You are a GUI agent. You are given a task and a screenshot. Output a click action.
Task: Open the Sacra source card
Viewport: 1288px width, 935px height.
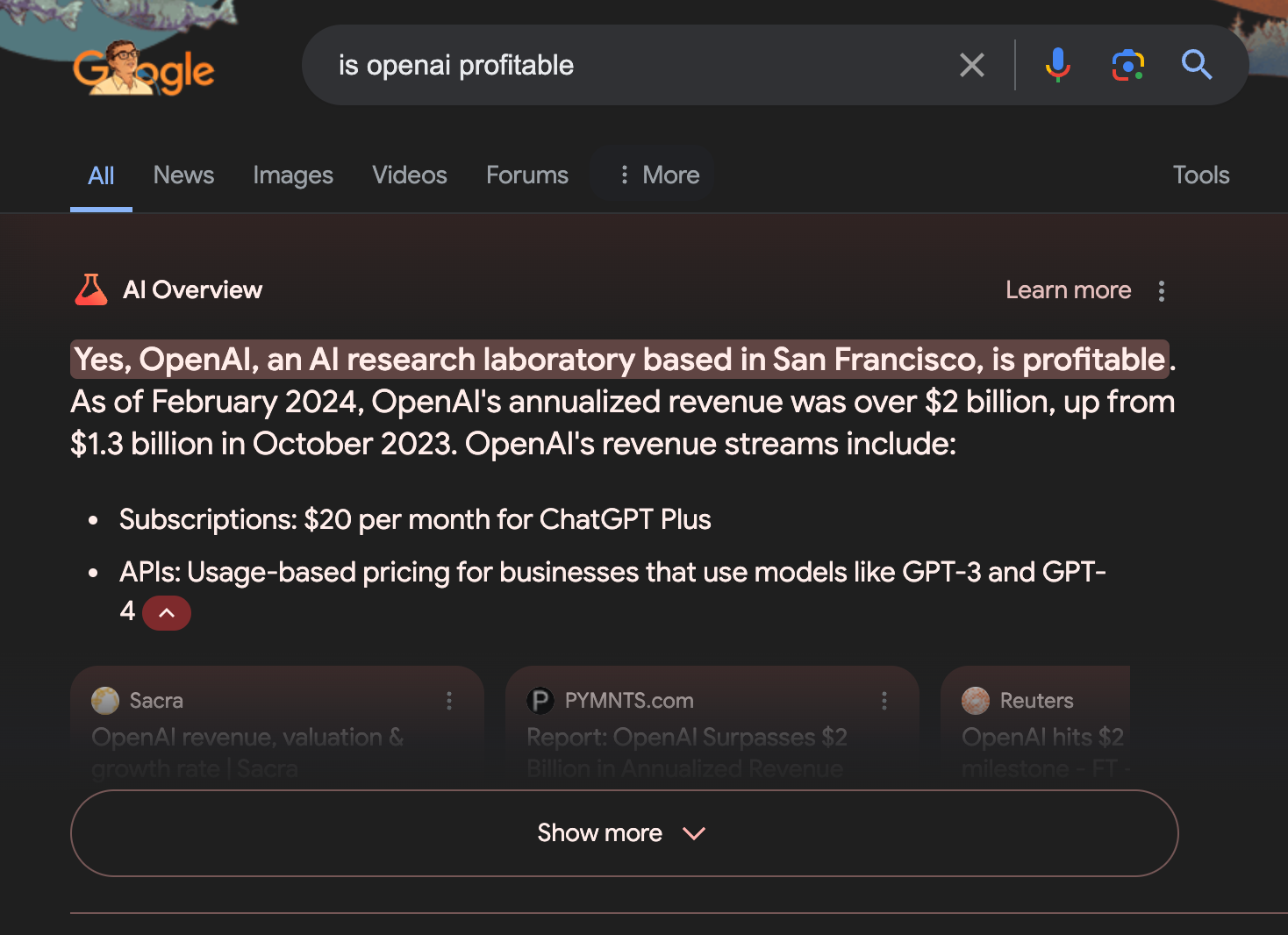[277, 726]
